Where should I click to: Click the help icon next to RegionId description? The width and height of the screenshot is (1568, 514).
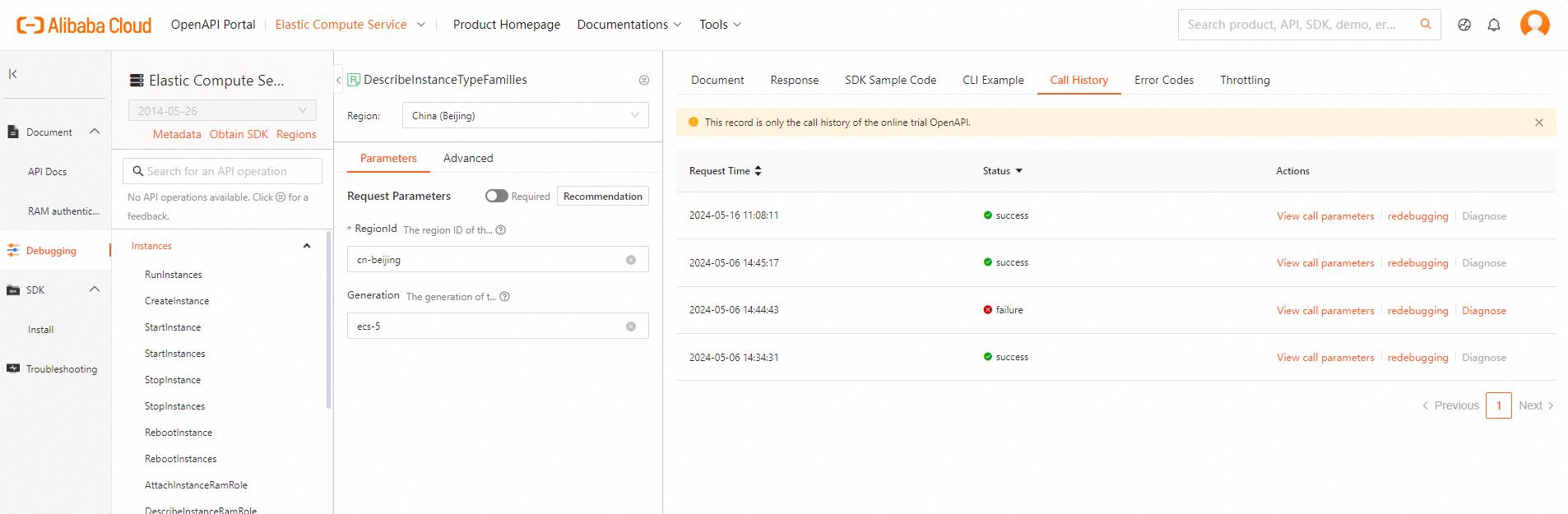click(x=501, y=230)
